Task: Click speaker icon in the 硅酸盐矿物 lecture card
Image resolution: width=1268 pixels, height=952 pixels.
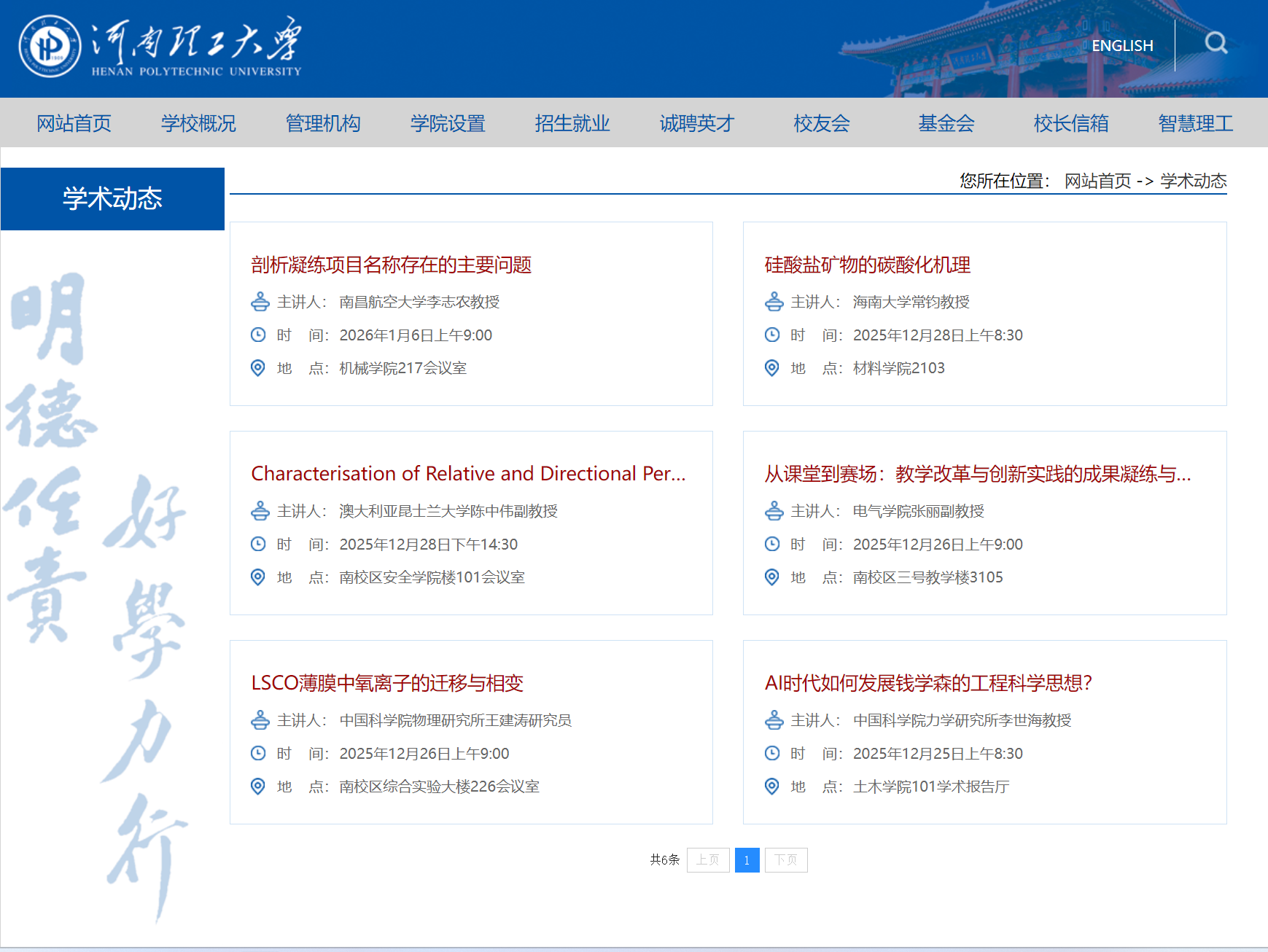Action: tap(774, 302)
